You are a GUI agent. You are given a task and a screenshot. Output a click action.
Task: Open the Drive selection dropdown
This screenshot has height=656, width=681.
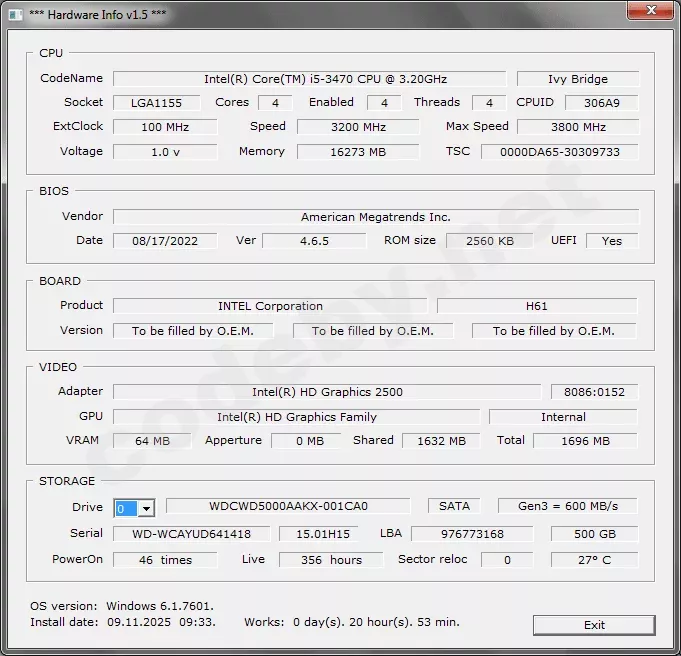point(146,508)
